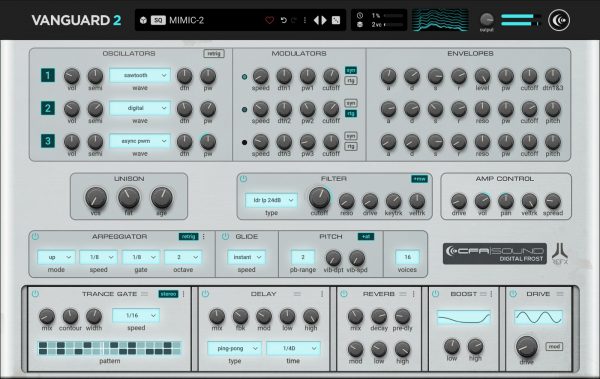The height and width of the screenshot is (379, 600).
Task: Load the next preset with right arrow
Action: (x=324, y=20)
